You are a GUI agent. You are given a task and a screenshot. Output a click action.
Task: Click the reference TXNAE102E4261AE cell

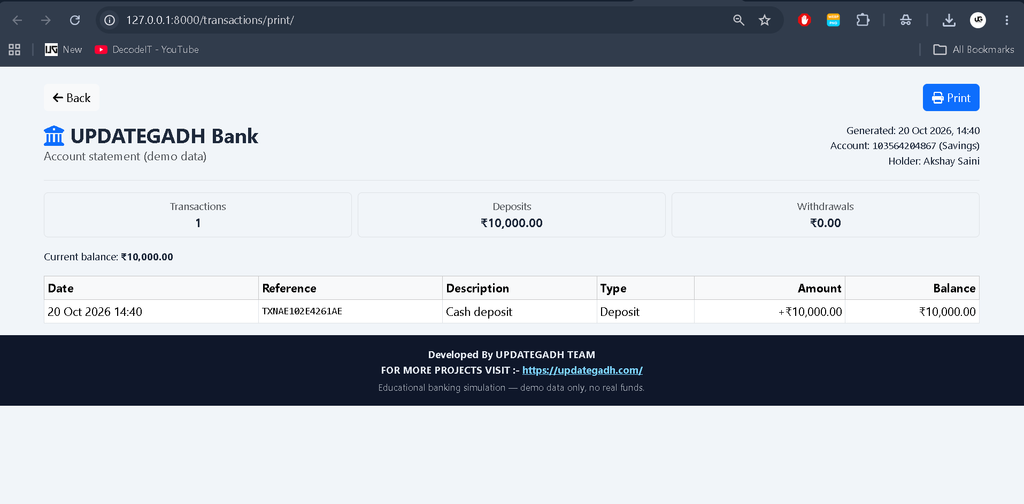coord(350,311)
